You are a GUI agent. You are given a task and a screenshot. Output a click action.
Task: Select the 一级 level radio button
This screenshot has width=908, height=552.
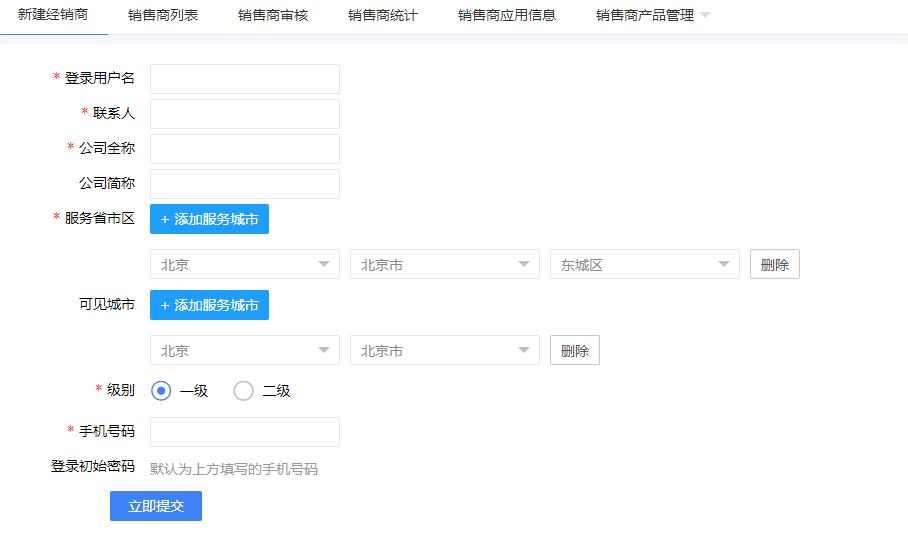point(161,391)
